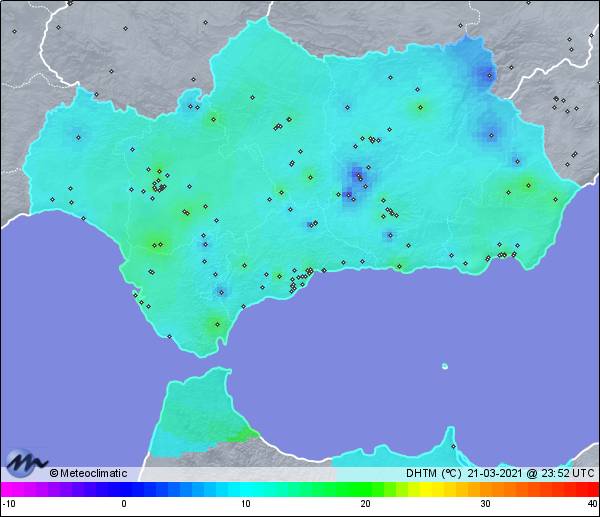Click the 20 label on the scale
Image resolution: width=600 pixels, height=517 pixels.
pyautogui.click(x=365, y=504)
